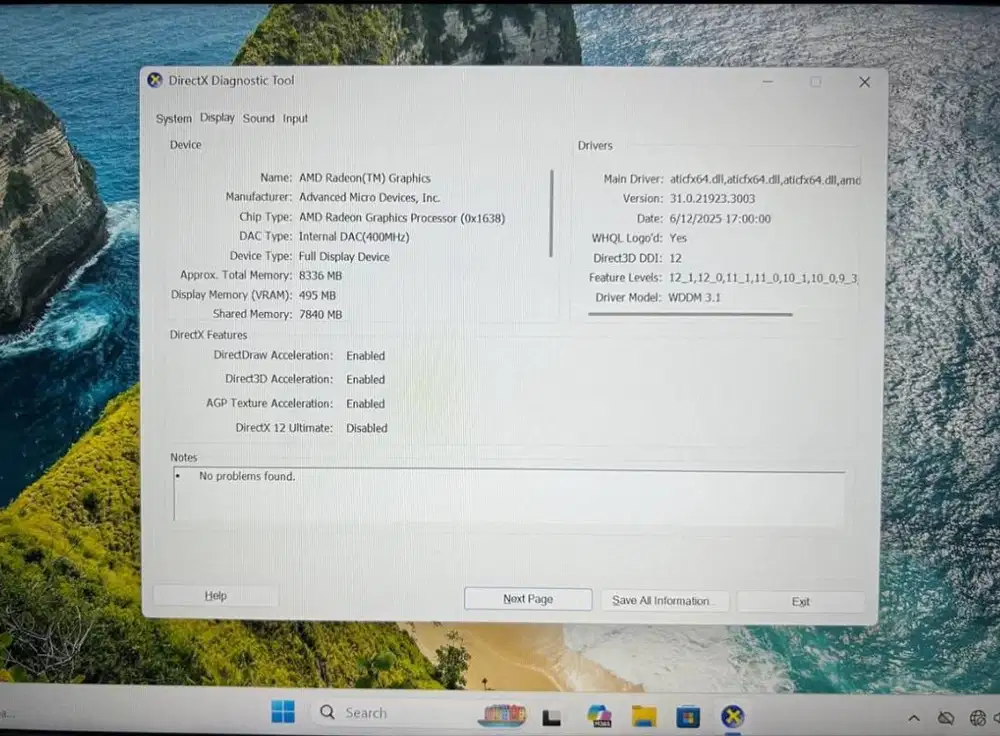Click the '7840 MB' shared memory value

320,314
